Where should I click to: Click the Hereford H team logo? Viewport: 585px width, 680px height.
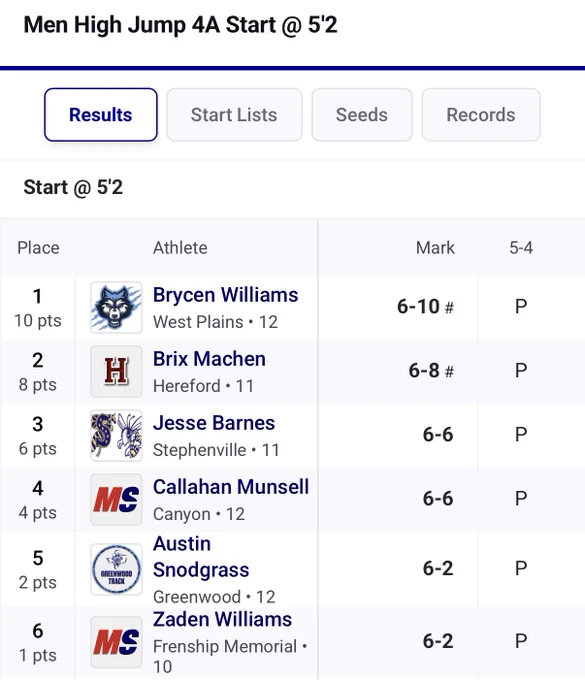pyautogui.click(x=116, y=372)
